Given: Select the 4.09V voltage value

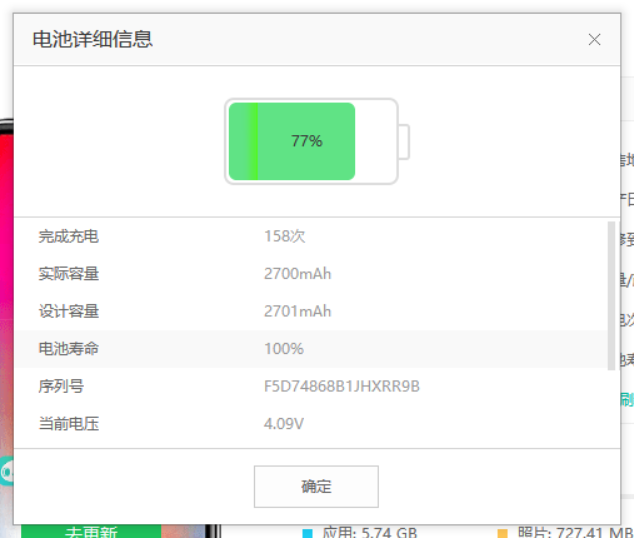Looking at the screenshot, I should coord(284,424).
